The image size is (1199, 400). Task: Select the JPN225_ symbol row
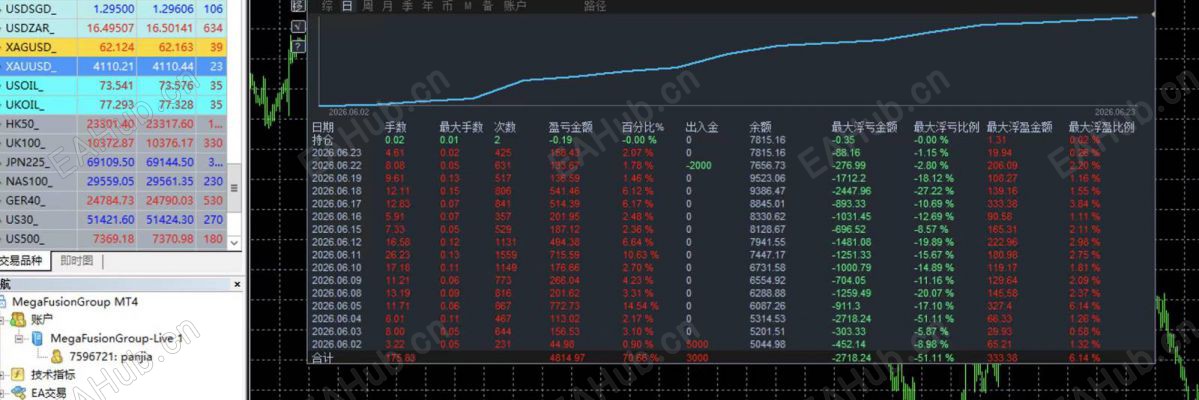point(115,162)
